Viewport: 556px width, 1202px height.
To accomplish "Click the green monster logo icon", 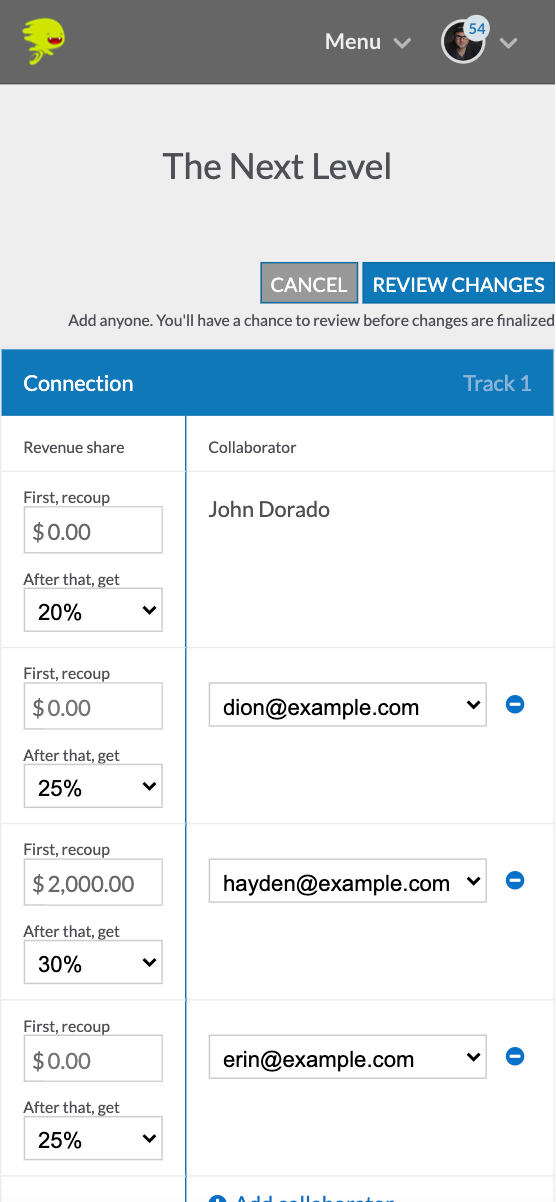I will 45,42.
